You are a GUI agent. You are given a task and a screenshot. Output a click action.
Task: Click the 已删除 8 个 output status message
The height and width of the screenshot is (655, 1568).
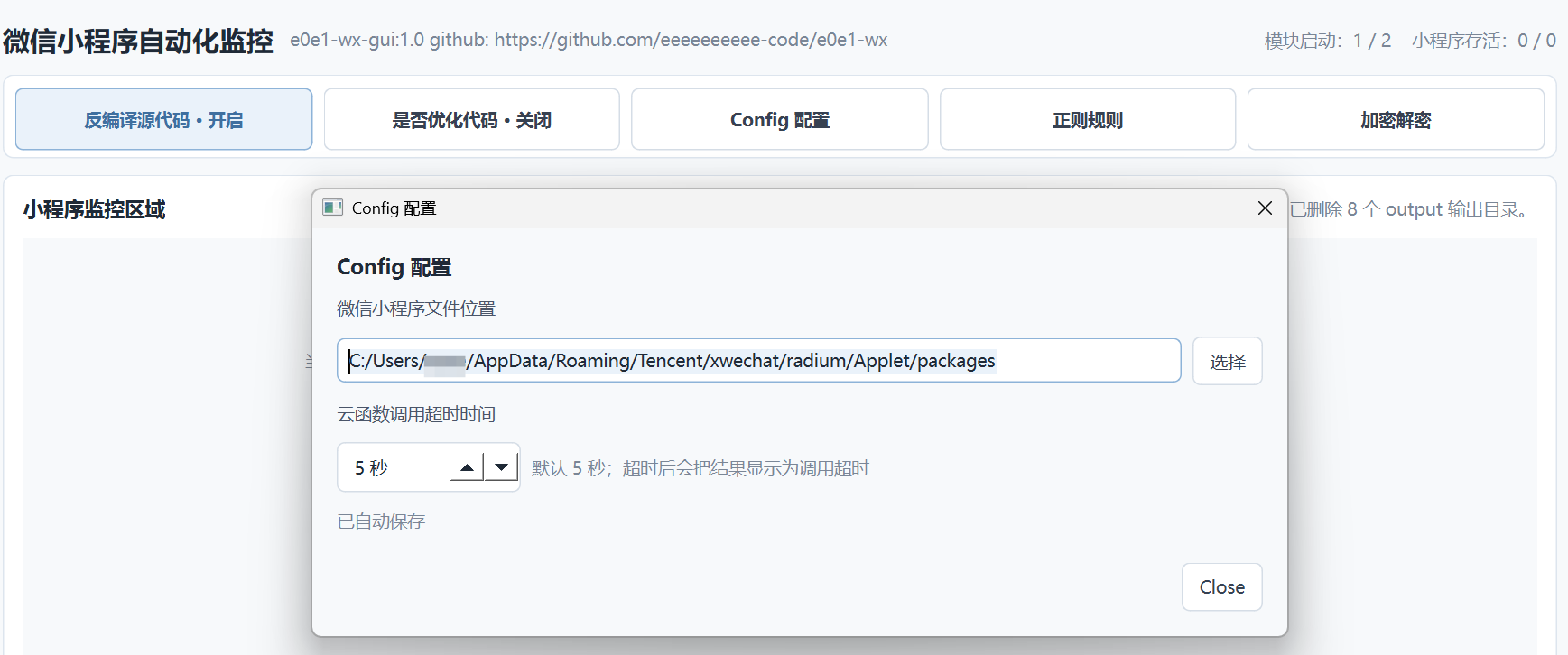click(x=1412, y=209)
